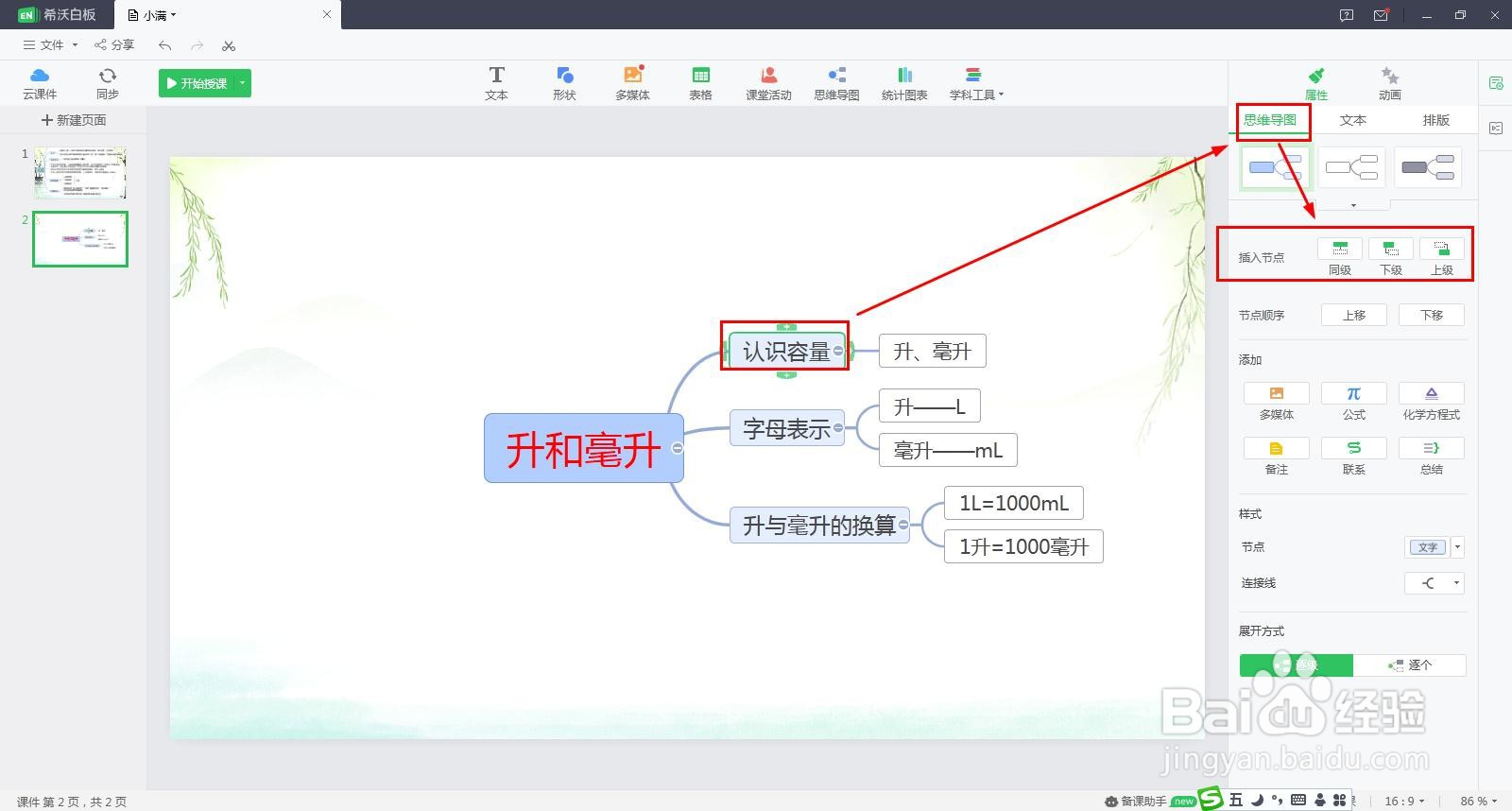Viewport: 1512px width, 811px height.
Task: Open page 1 thumbnail
Action: [80, 172]
